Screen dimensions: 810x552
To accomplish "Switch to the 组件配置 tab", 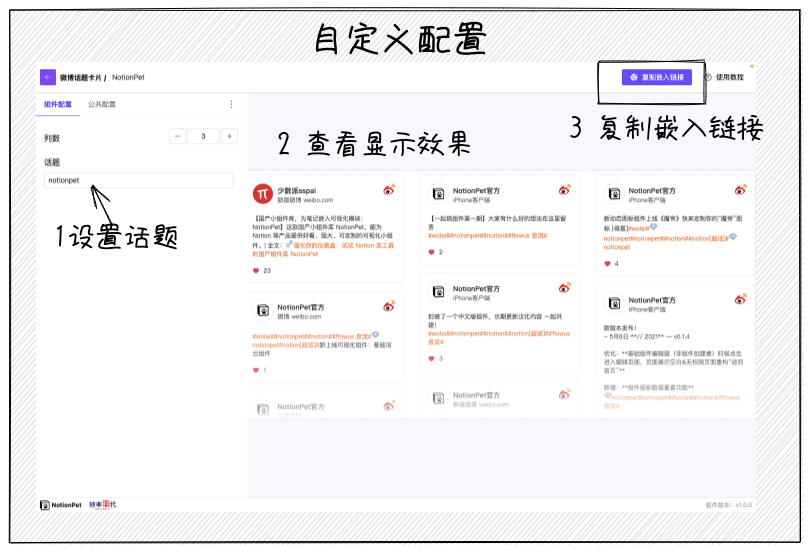I will click(58, 104).
